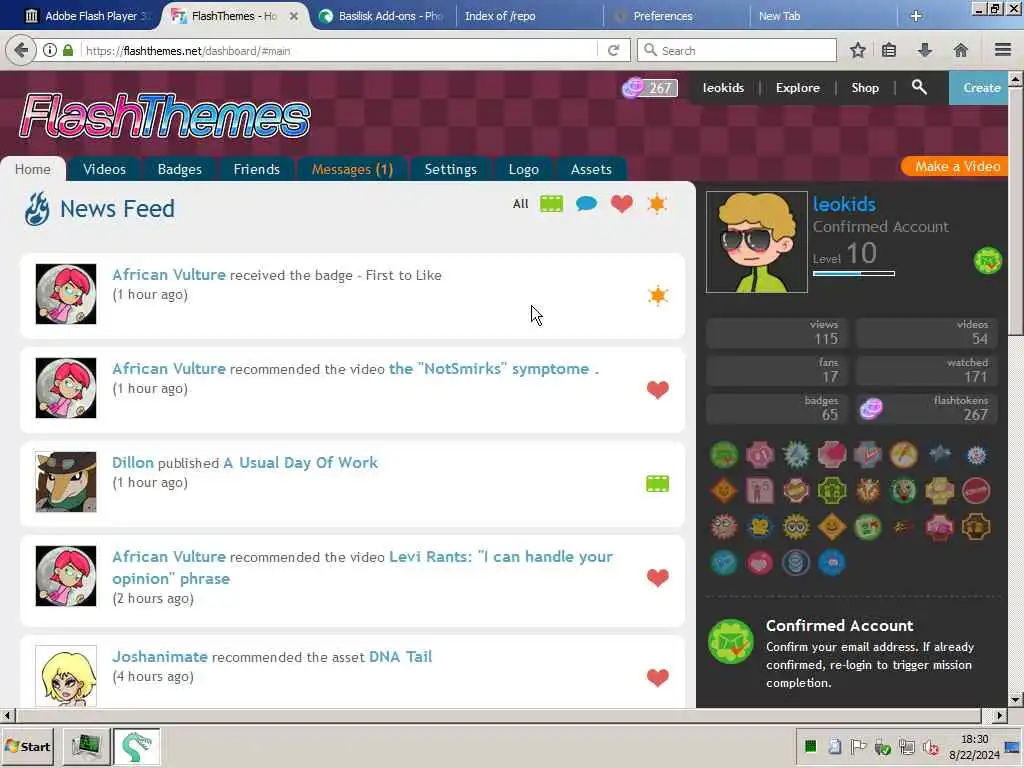Click the FlashThemes logo
The image size is (1024, 768).
pos(165,116)
